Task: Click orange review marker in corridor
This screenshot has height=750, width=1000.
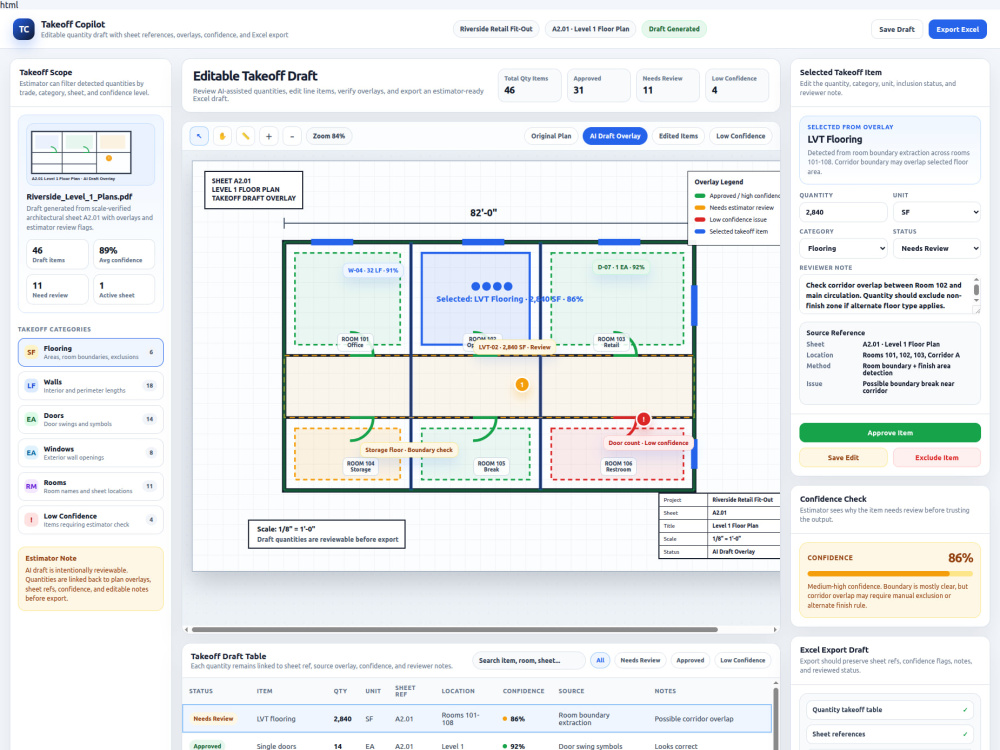Action: click(522, 385)
